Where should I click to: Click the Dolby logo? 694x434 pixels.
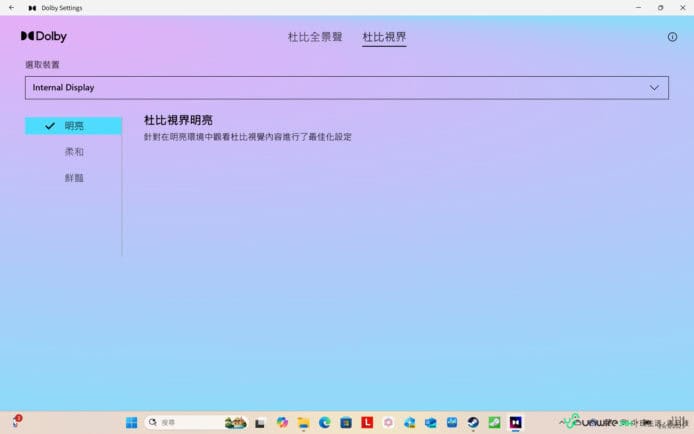pyautogui.click(x=44, y=36)
